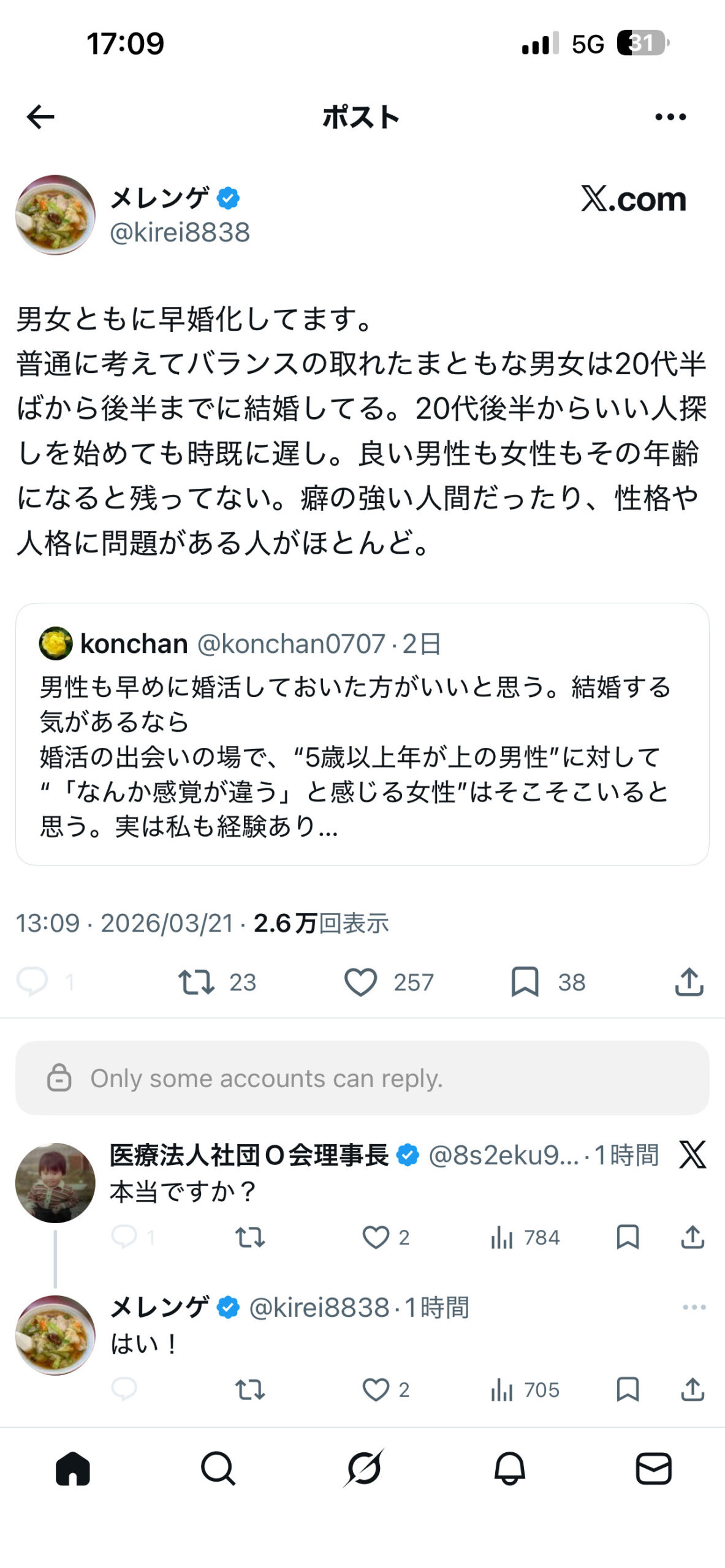Open the @kirei8838 handle link under メレンゲ

tap(180, 233)
